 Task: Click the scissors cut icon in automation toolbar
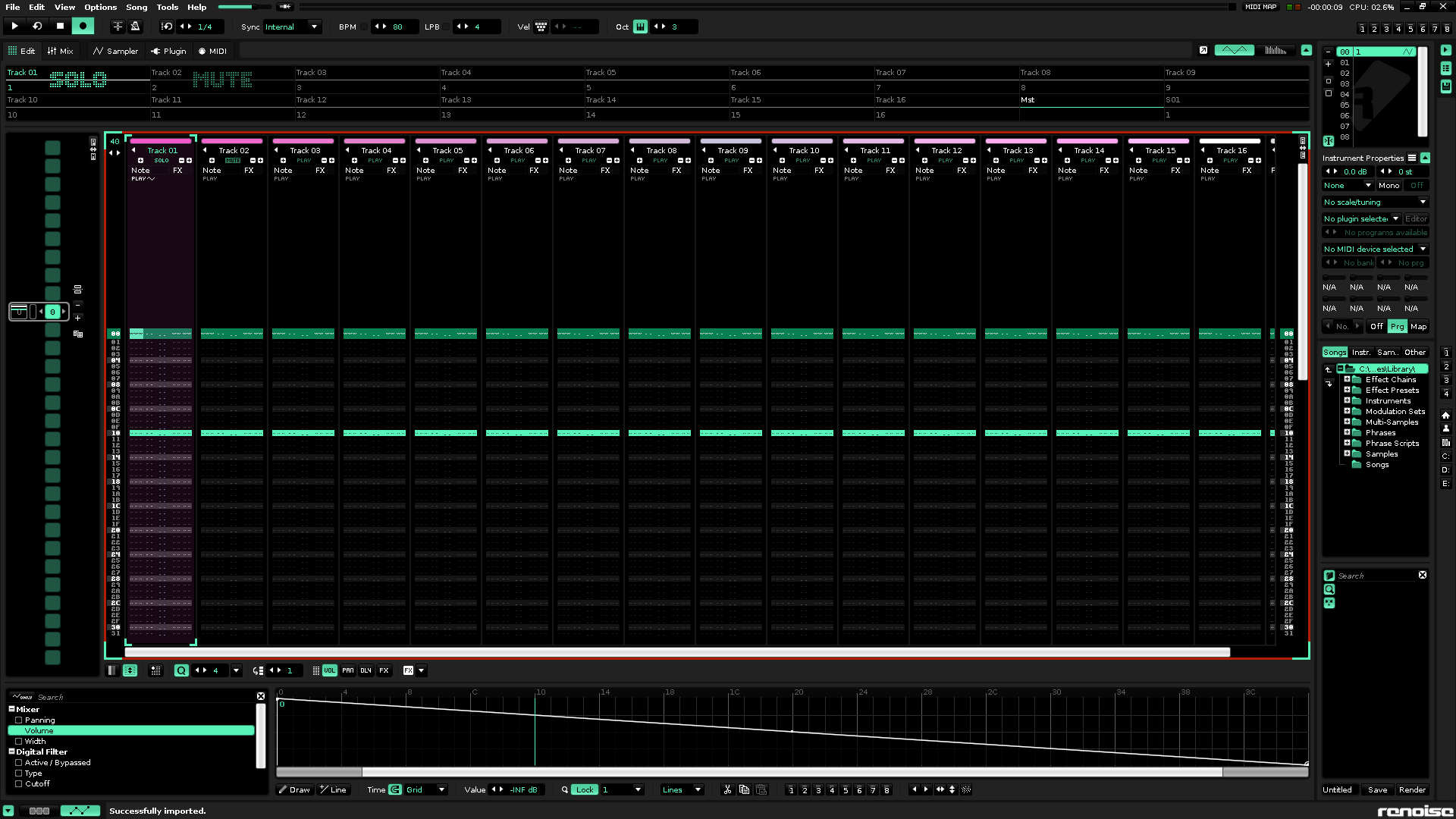[x=727, y=789]
